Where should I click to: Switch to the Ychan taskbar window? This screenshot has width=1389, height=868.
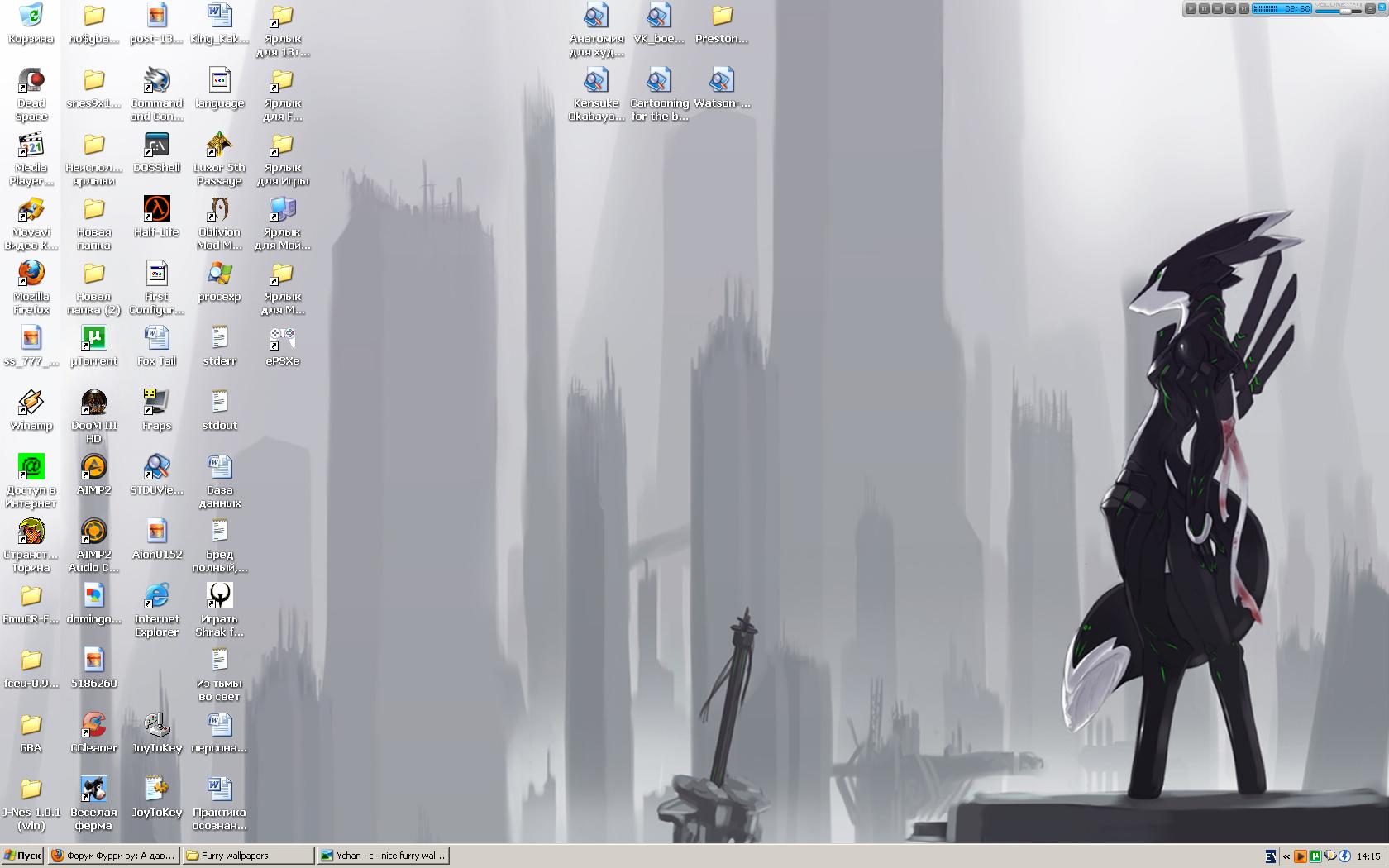click(384, 856)
